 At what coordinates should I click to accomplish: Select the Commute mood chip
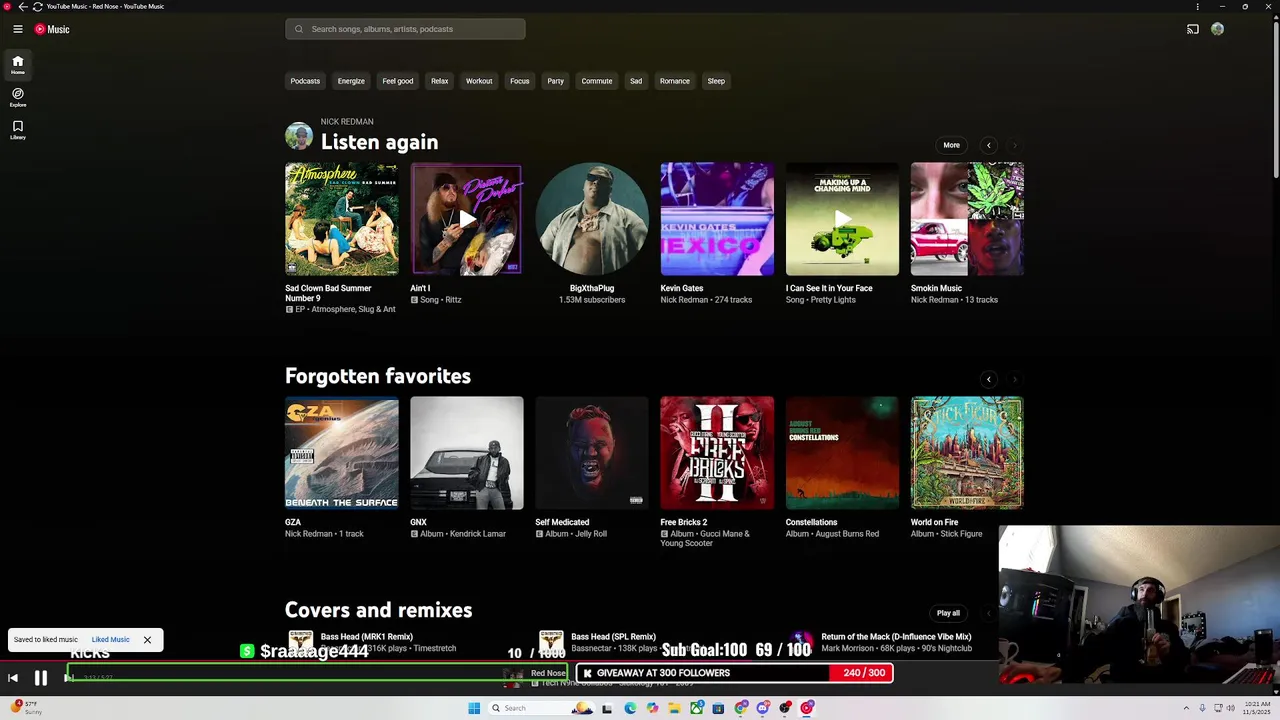[x=597, y=81]
